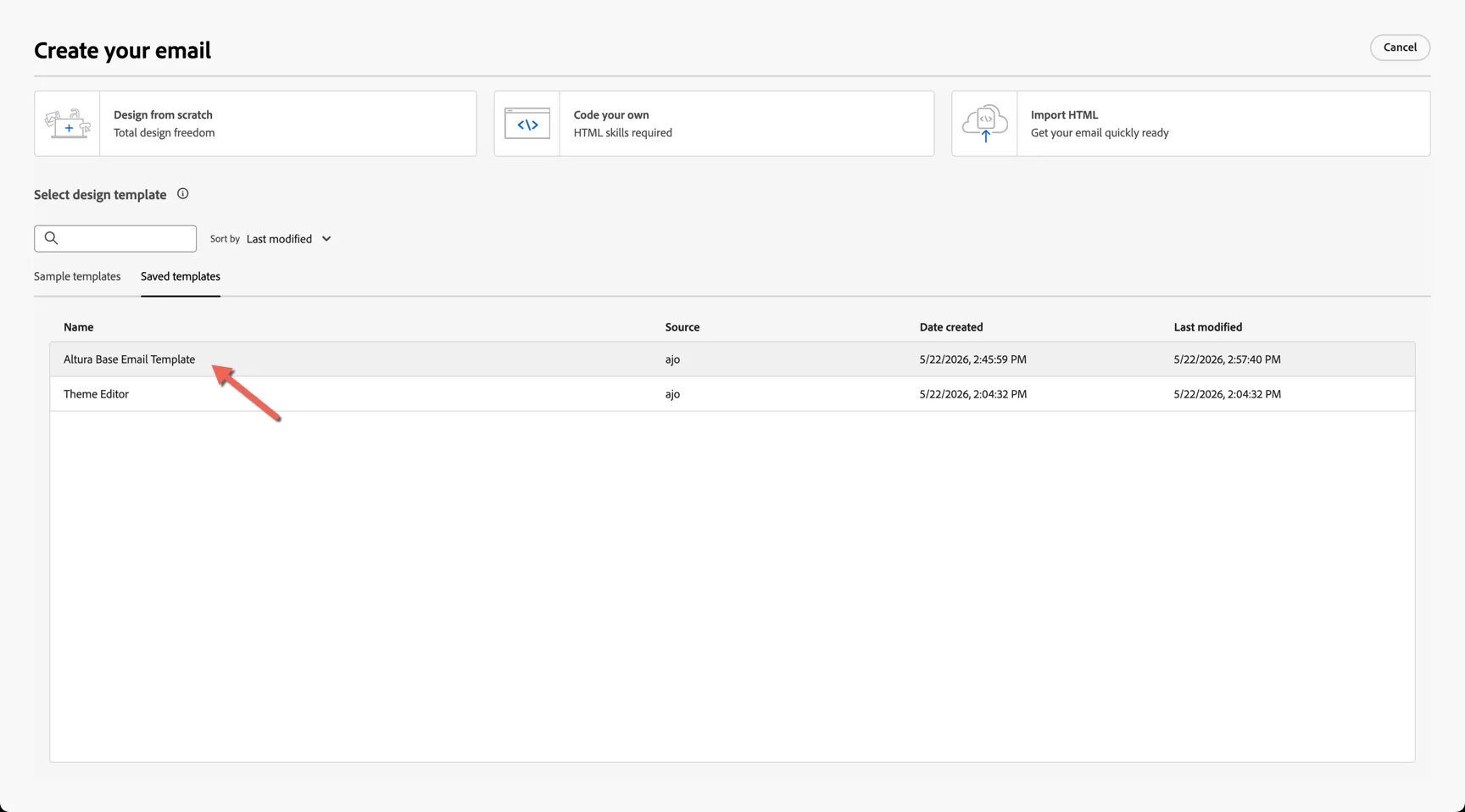Focus the template search field

click(x=115, y=238)
